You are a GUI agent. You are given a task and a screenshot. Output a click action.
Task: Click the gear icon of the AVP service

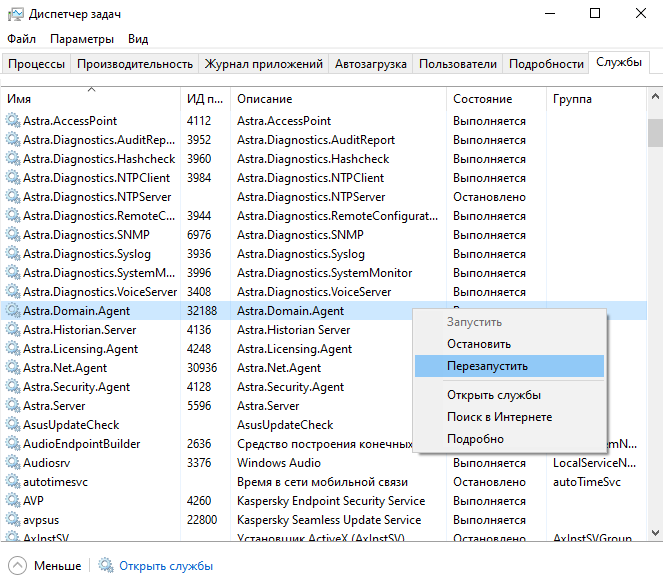click(x=13, y=501)
